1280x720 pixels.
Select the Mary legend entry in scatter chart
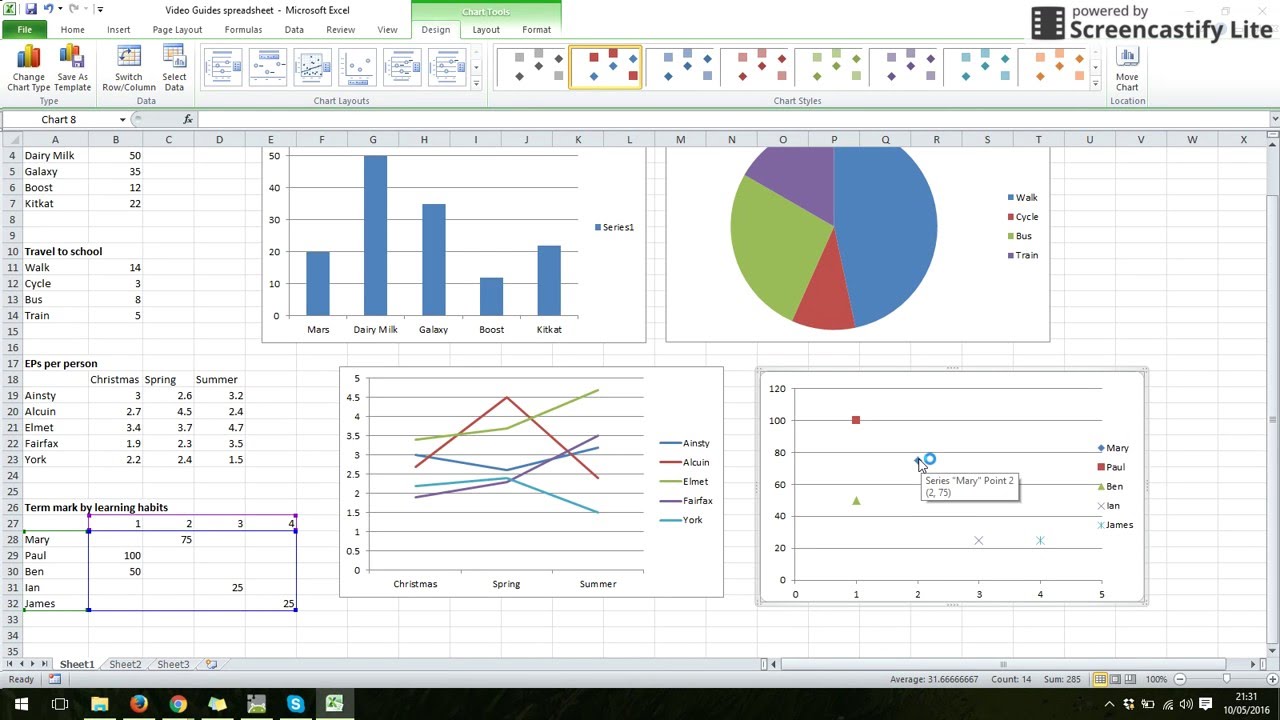tap(1113, 448)
